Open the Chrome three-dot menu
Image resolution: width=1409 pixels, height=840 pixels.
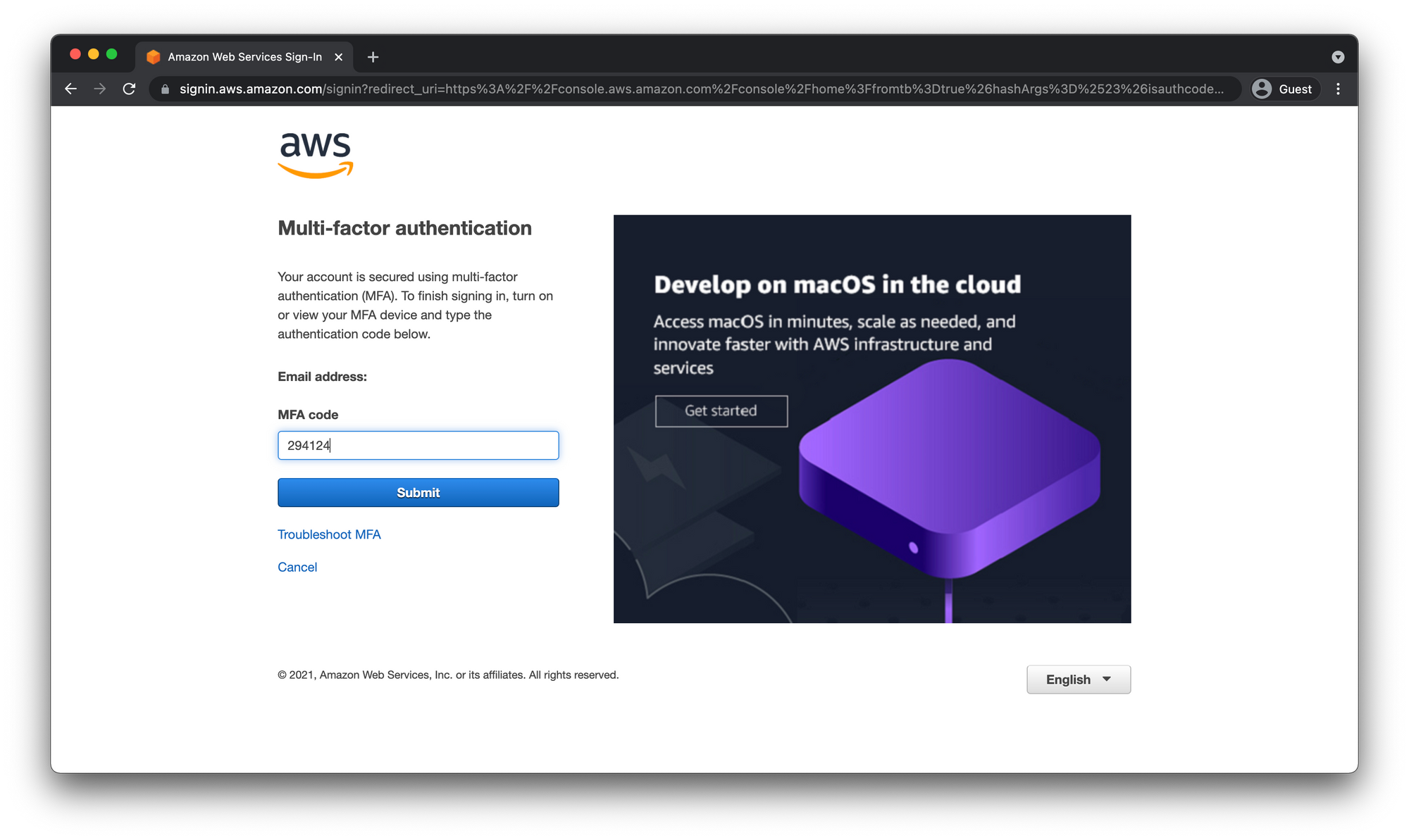1338,89
